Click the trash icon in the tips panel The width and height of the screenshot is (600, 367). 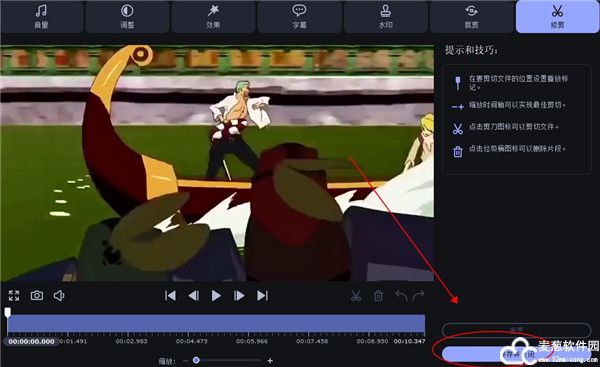(x=458, y=152)
